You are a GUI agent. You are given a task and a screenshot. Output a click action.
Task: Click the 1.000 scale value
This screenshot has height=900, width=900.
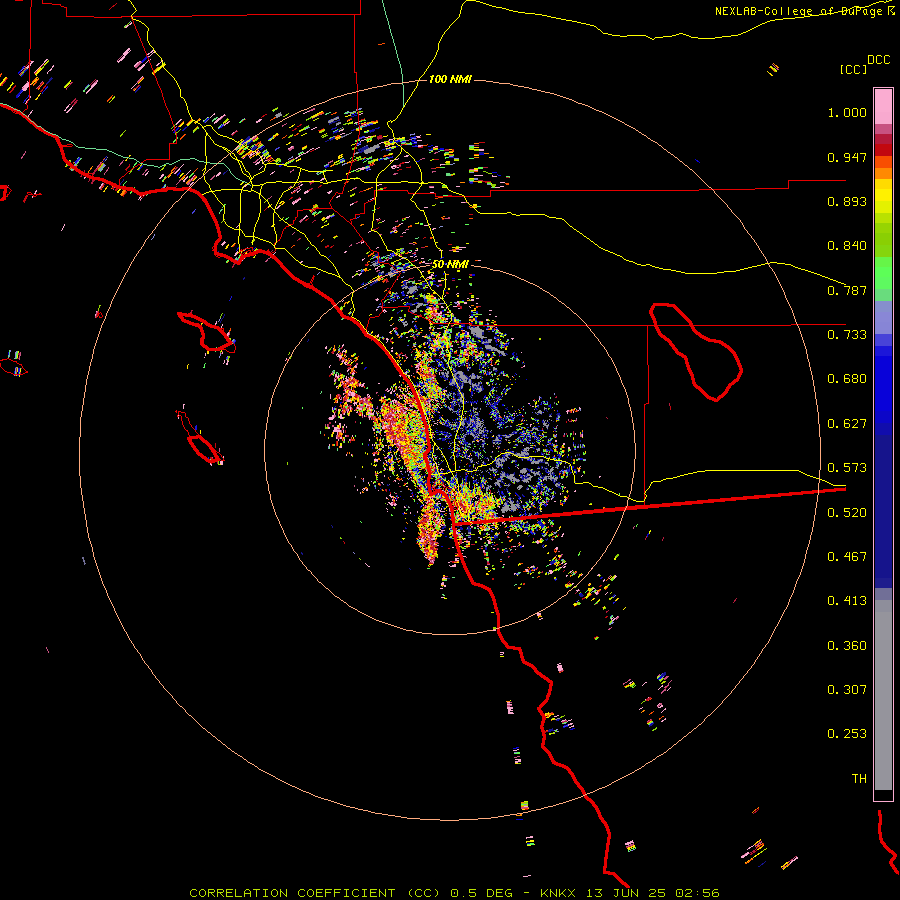click(x=847, y=112)
